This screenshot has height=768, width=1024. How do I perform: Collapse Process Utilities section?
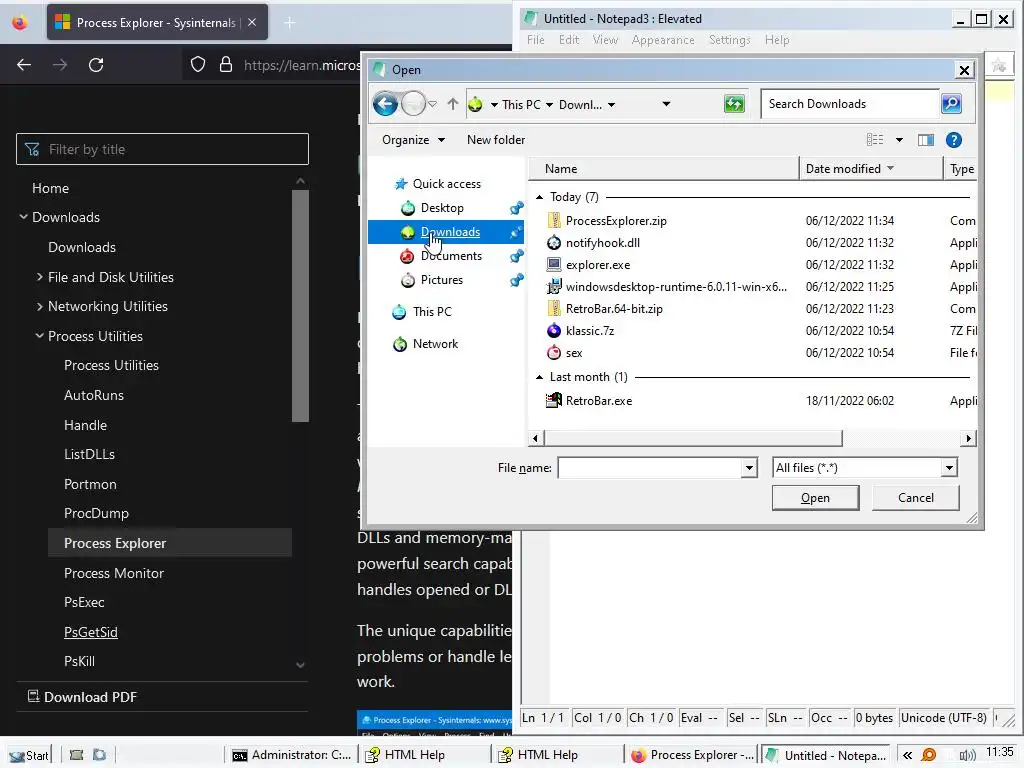40,336
